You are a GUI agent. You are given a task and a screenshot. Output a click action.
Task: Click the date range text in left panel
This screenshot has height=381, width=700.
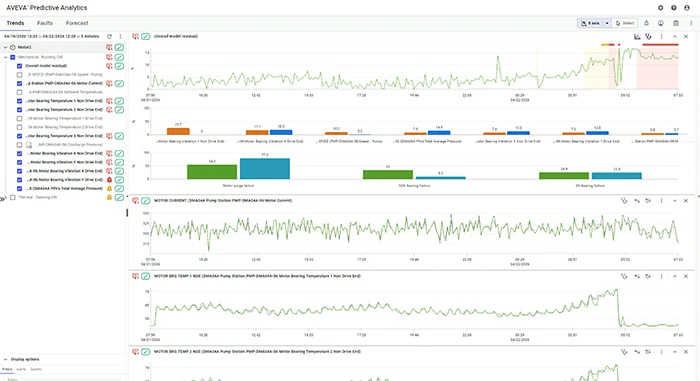(52, 36)
